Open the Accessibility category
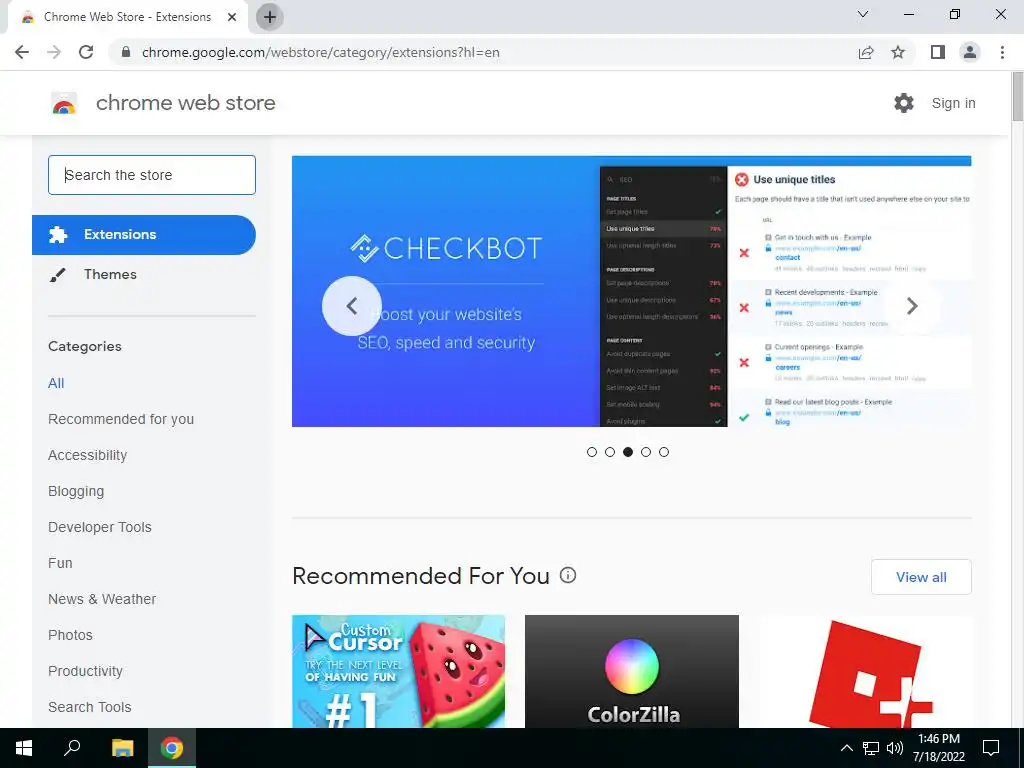This screenshot has width=1024, height=768. point(88,455)
